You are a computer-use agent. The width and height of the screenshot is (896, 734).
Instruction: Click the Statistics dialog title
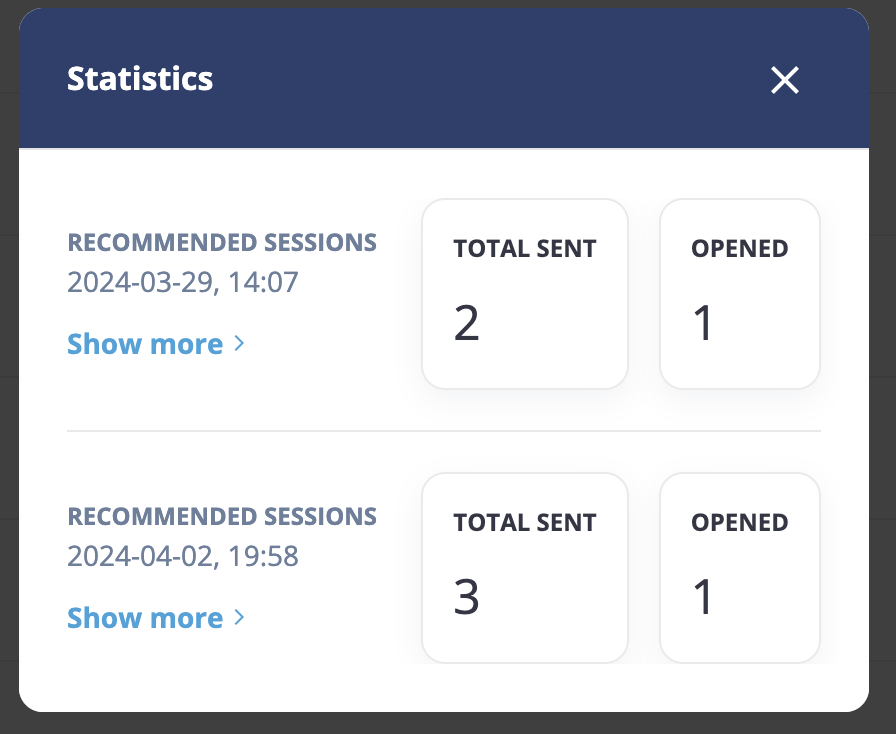point(140,79)
